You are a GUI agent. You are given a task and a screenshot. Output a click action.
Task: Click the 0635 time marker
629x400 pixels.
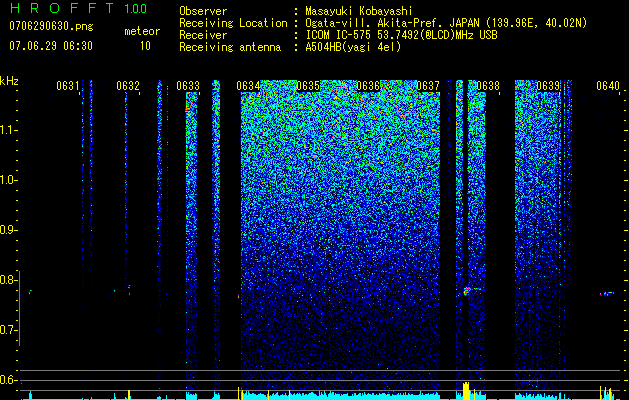click(308, 86)
